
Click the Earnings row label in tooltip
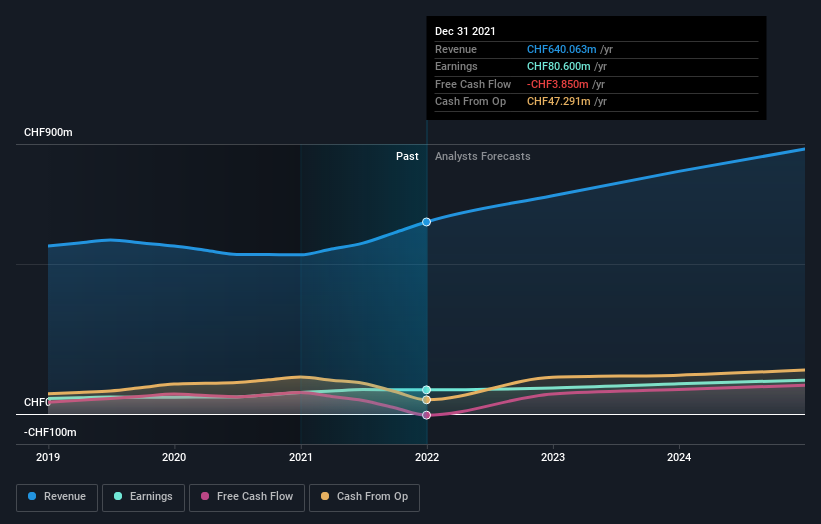(x=456, y=66)
